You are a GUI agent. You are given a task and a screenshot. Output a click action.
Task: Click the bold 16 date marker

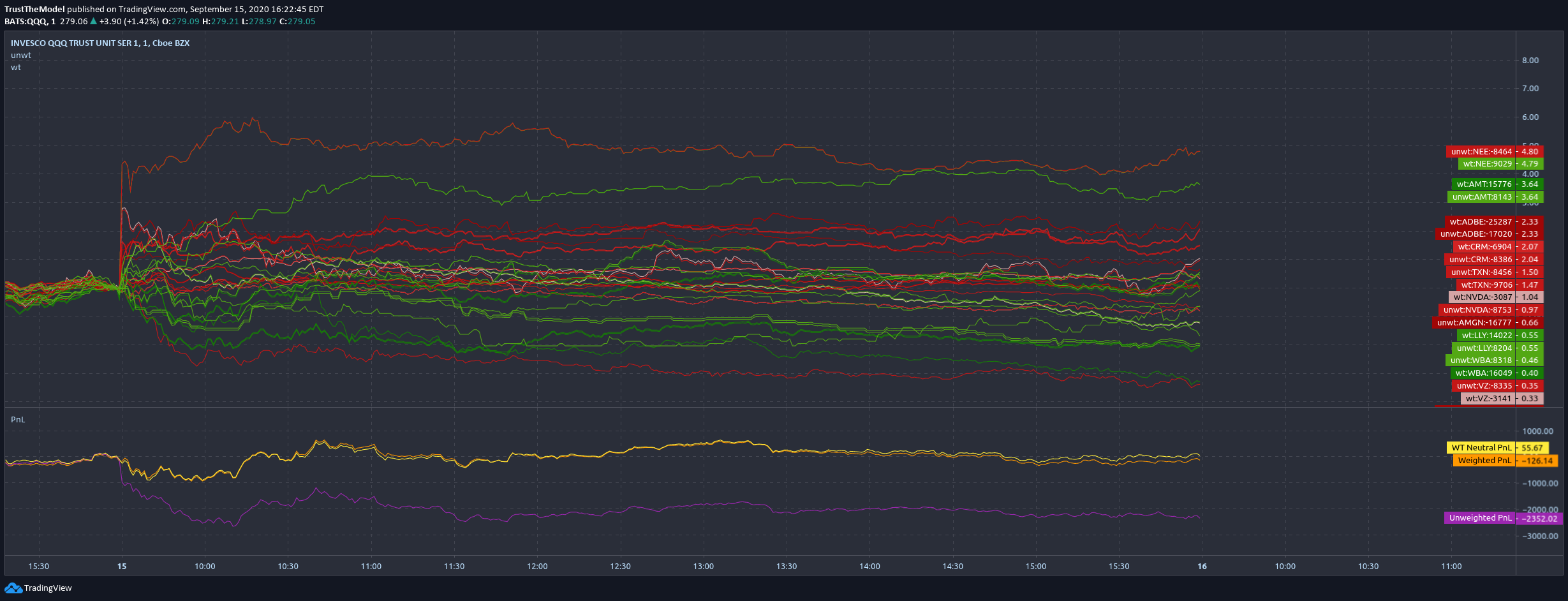pyautogui.click(x=1202, y=566)
